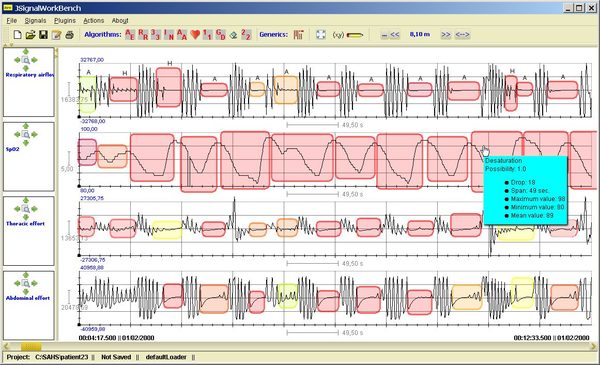Select the Abdominal effort channel label
The height and width of the screenshot is (365, 600).
[28, 298]
